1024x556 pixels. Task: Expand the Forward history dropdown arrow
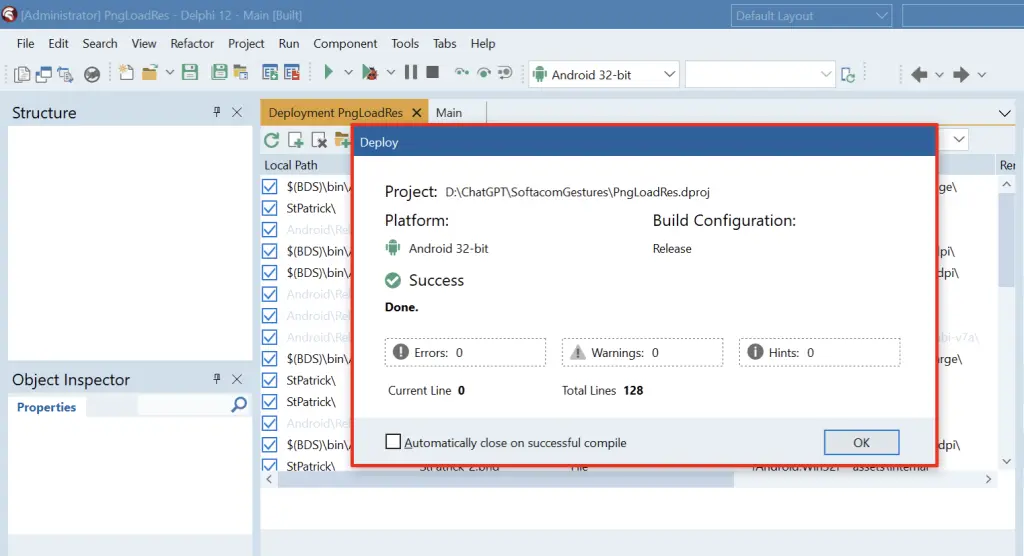982,74
